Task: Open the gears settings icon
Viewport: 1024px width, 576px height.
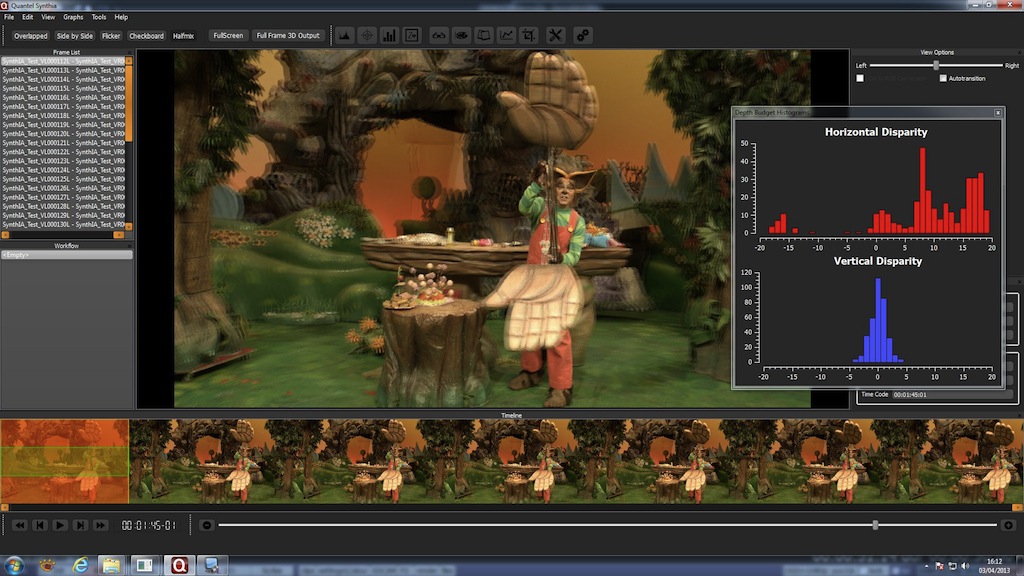Action: point(582,35)
